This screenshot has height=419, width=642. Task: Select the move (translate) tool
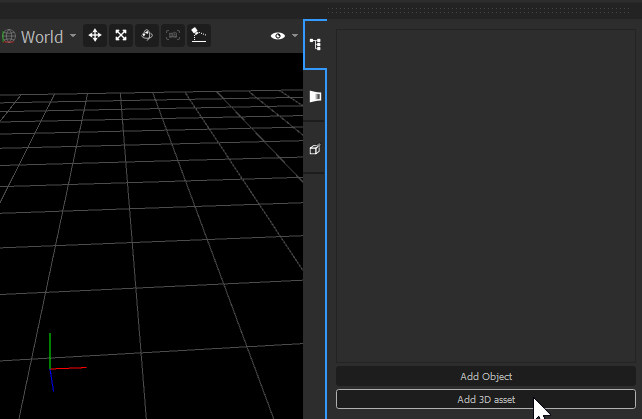coord(95,36)
